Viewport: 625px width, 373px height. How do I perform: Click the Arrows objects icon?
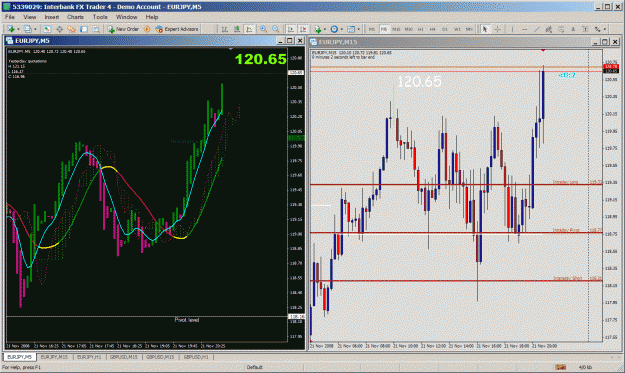(x=597, y=29)
